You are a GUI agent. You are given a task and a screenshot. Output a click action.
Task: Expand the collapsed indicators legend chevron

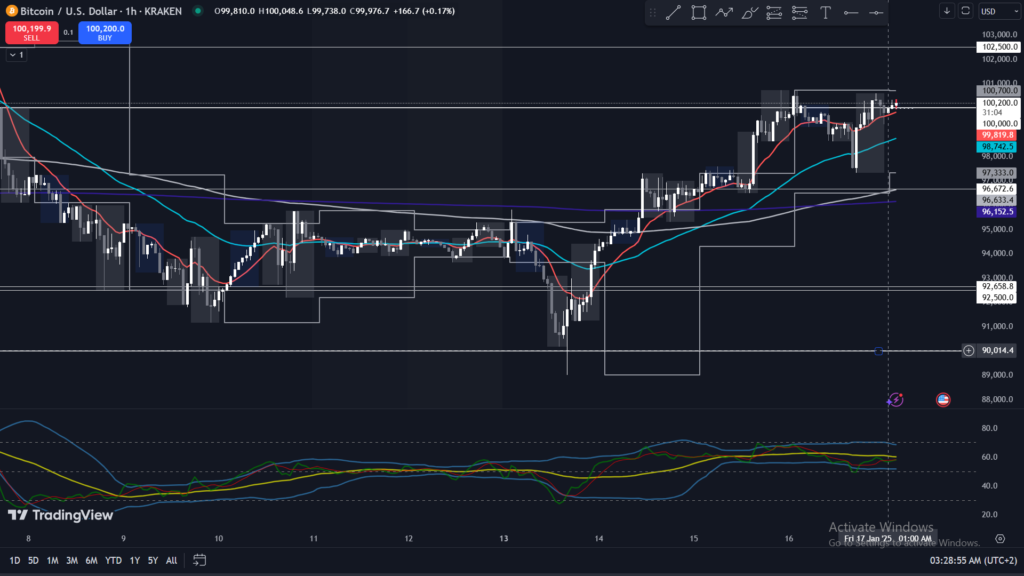coord(9,55)
